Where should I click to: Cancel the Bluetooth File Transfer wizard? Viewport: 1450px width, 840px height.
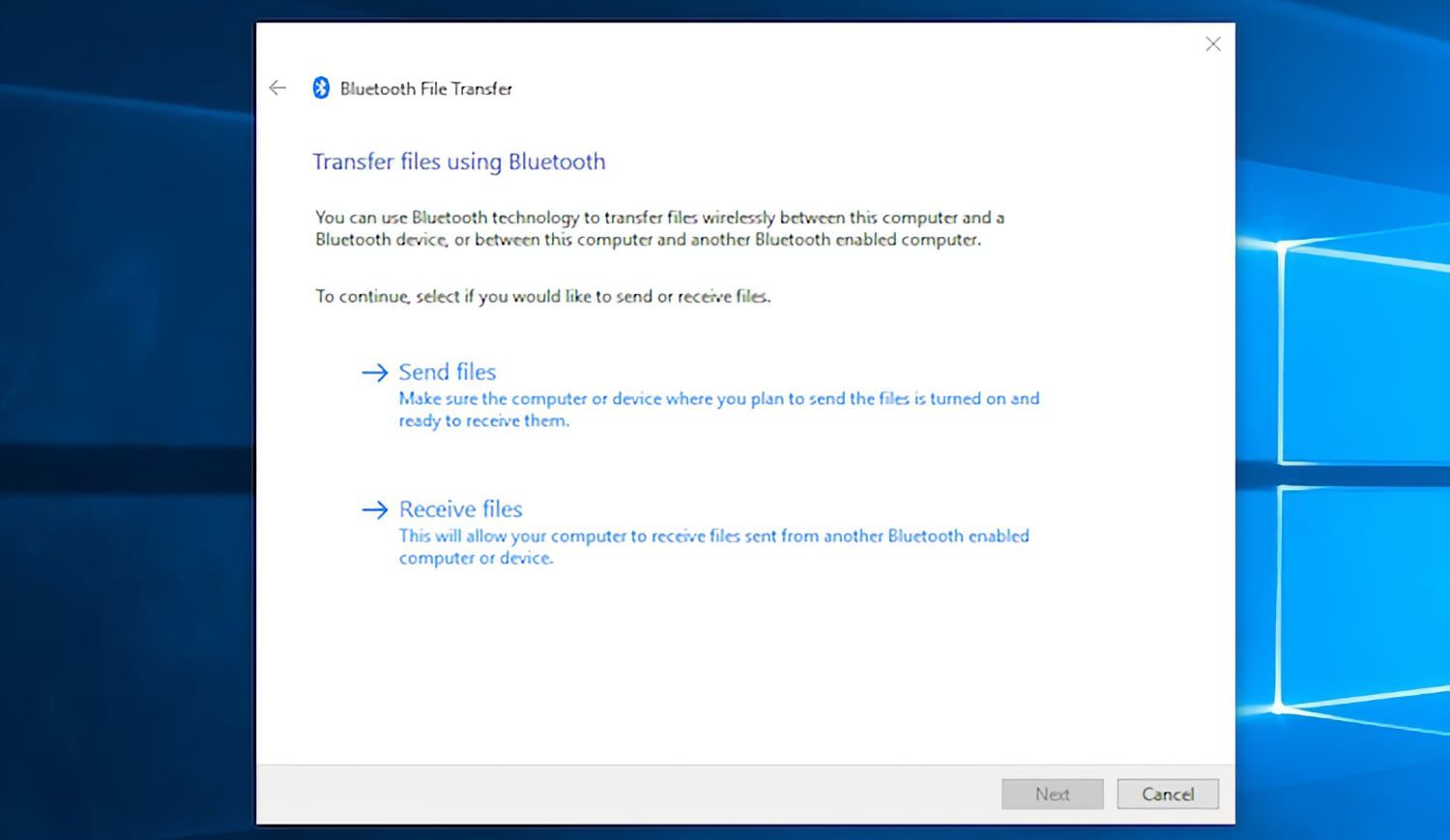point(1168,794)
